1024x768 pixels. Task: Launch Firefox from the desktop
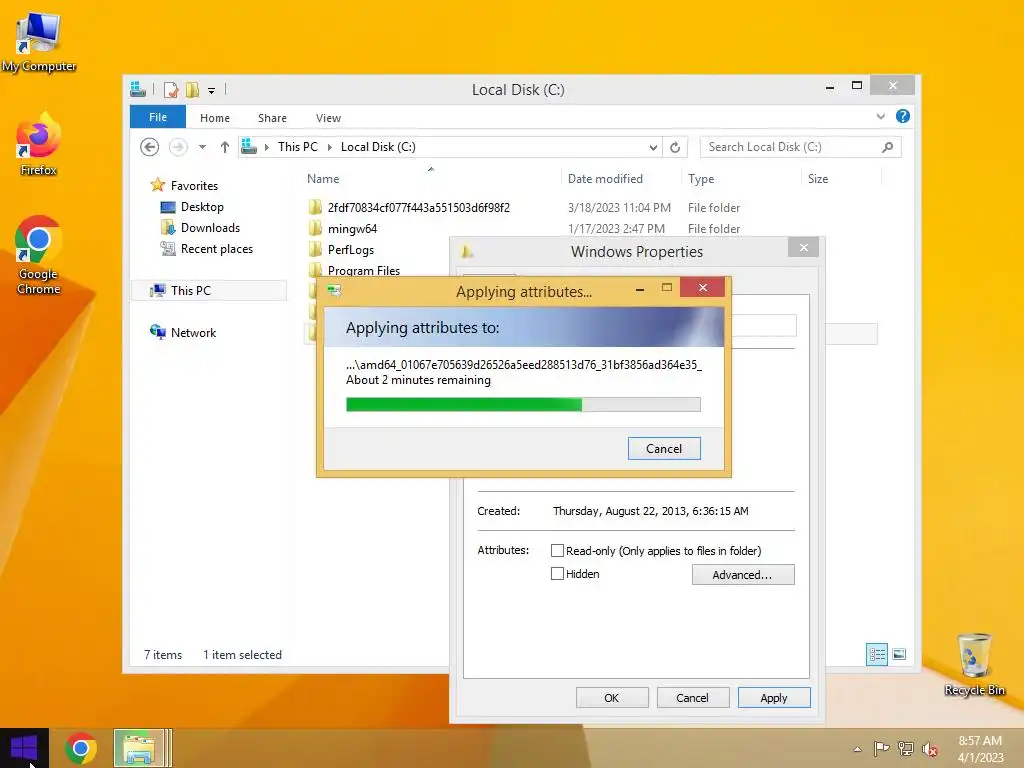39,144
